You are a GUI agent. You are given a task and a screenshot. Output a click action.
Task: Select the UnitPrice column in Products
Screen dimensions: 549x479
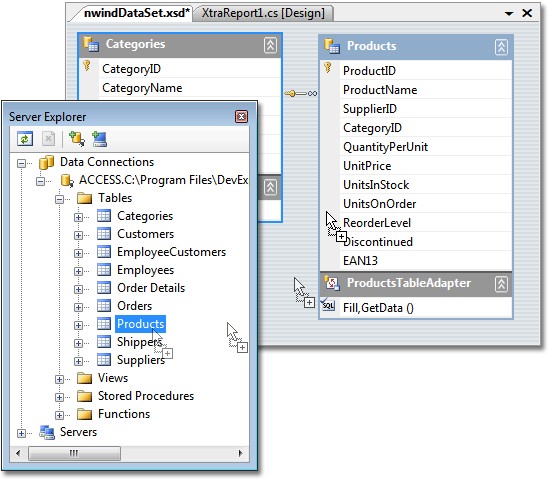tap(367, 166)
